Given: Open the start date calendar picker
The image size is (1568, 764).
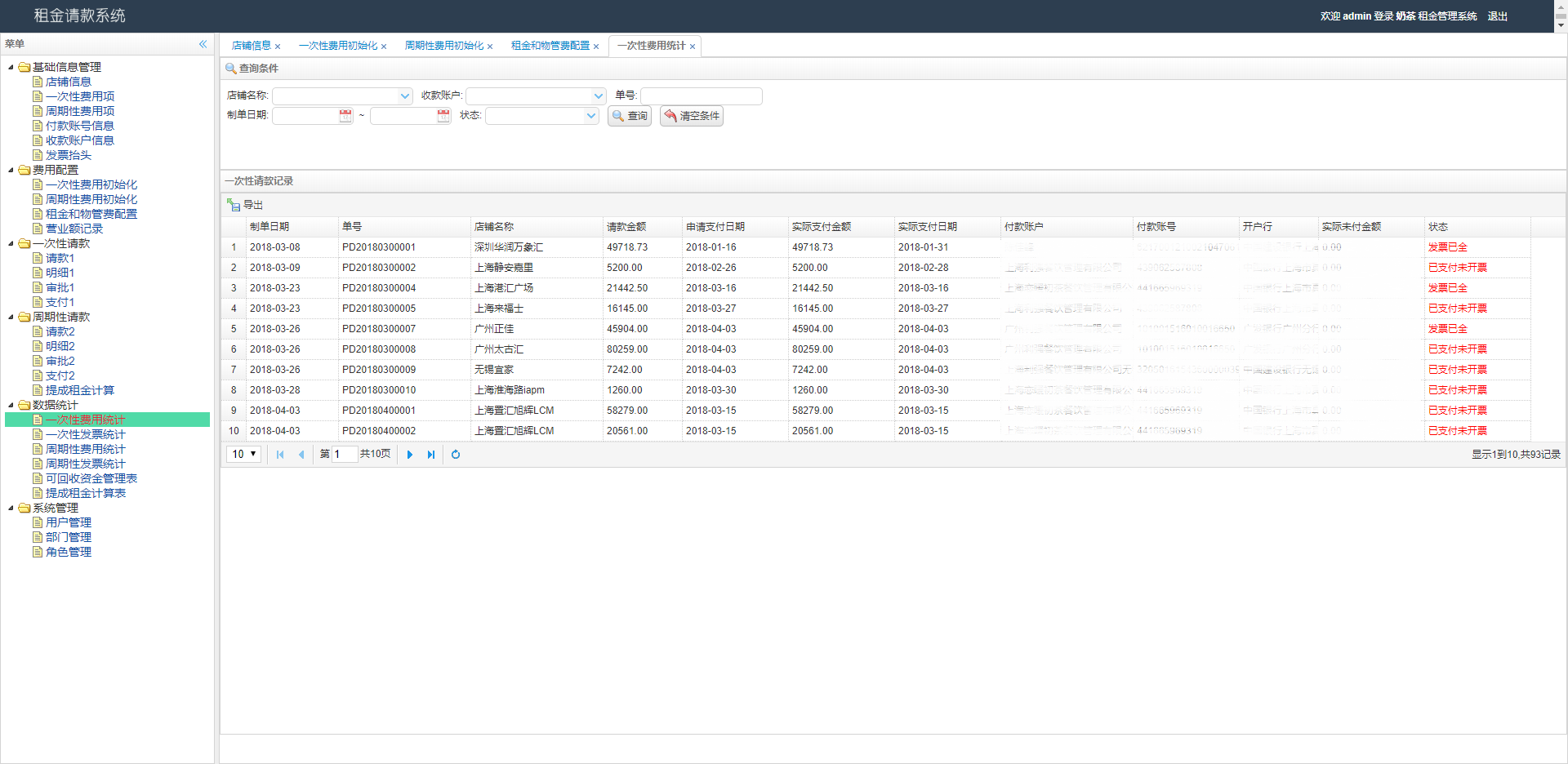Looking at the screenshot, I should (345, 116).
